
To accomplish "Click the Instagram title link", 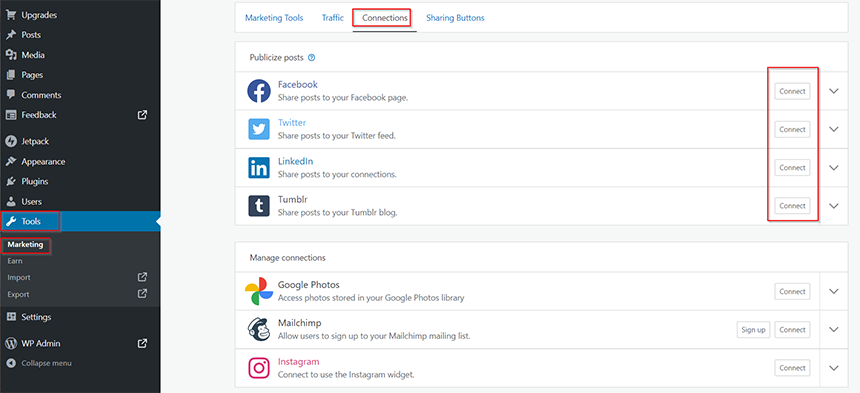I will (298, 362).
